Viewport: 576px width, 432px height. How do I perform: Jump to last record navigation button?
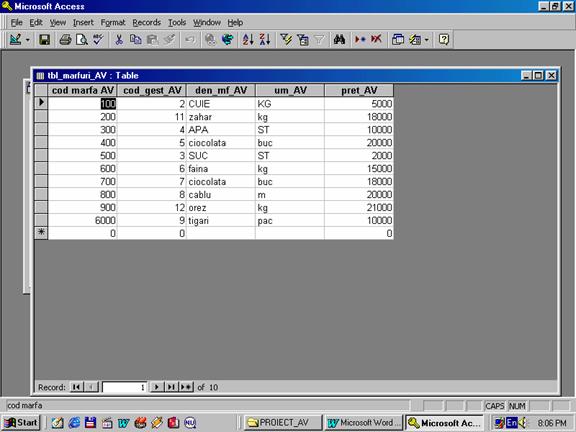pyautogui.click(x=171, y=387)
